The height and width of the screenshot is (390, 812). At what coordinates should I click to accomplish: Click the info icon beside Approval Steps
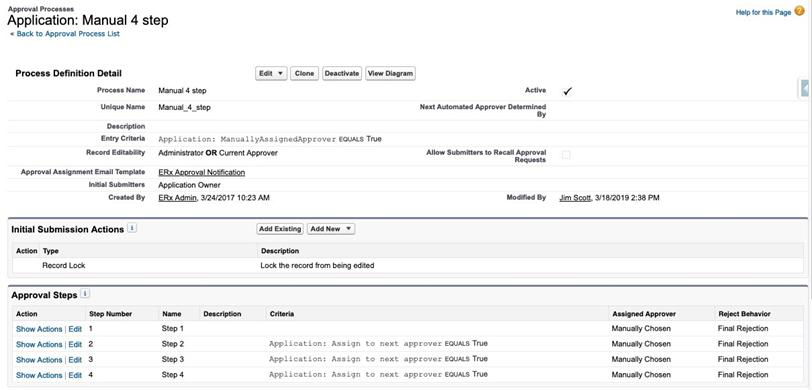[85, 294]
